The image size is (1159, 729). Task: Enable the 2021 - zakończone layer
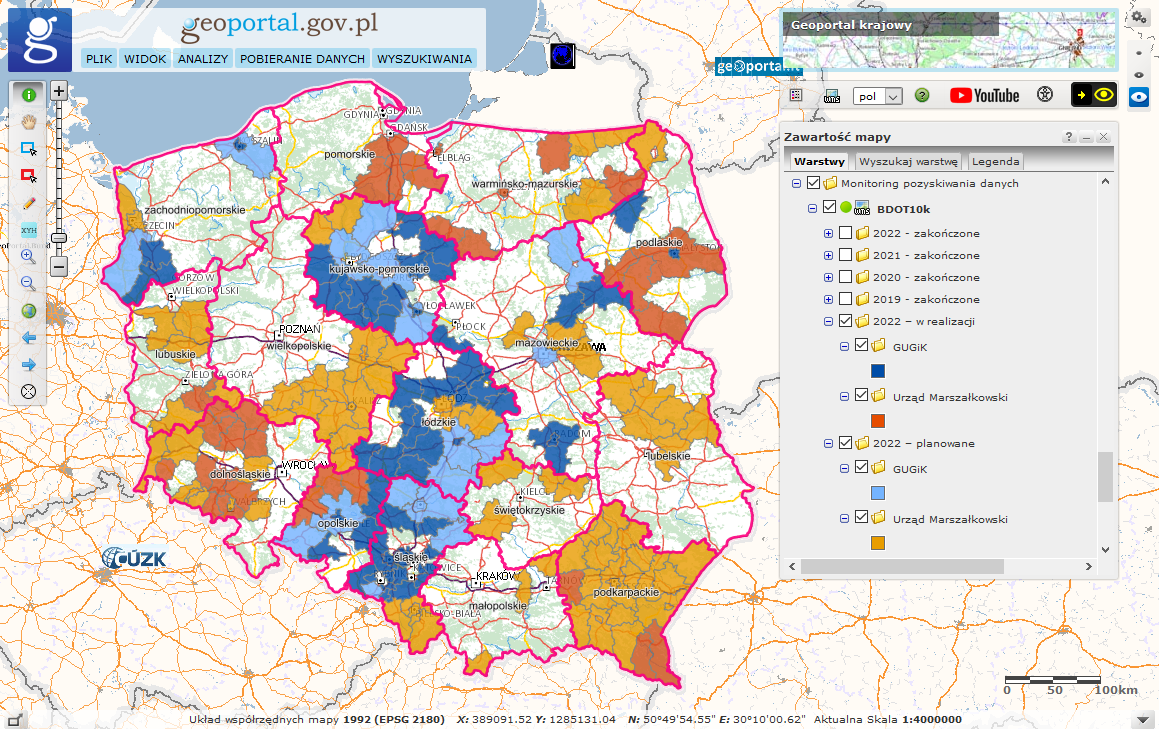coord(846,255)
